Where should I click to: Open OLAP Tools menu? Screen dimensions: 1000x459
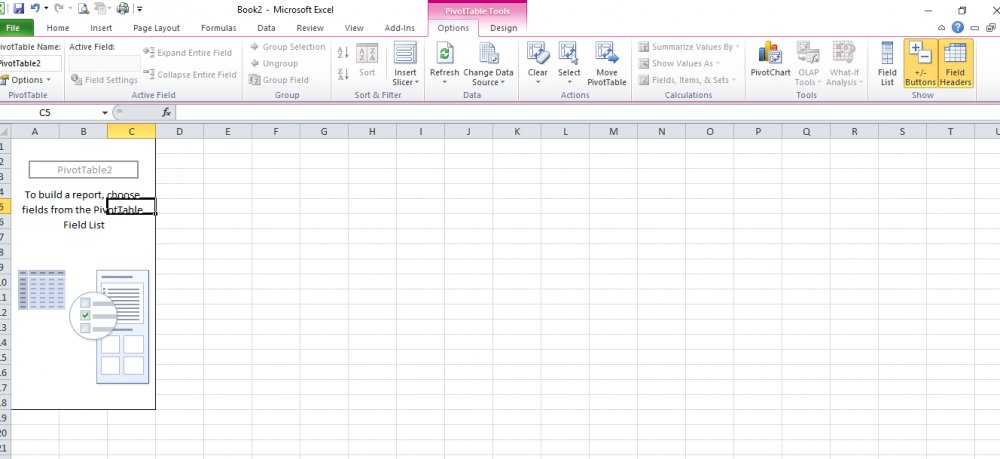pyautogui.click(x=808, y=64)
